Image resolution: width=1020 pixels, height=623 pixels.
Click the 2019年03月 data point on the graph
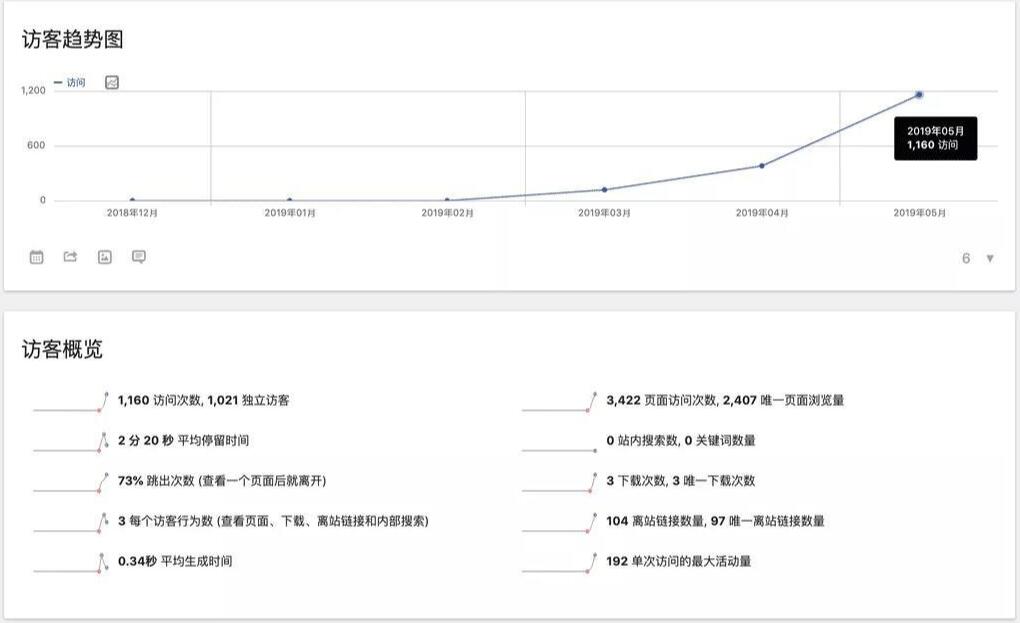point(604,189)
